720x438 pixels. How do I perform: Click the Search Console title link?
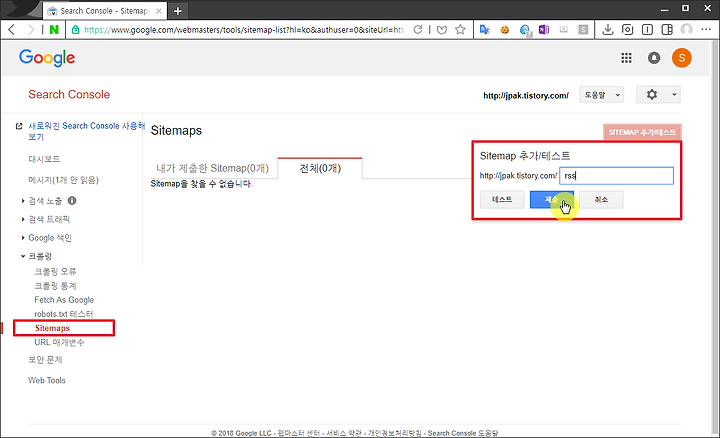(x=69, y=95)
